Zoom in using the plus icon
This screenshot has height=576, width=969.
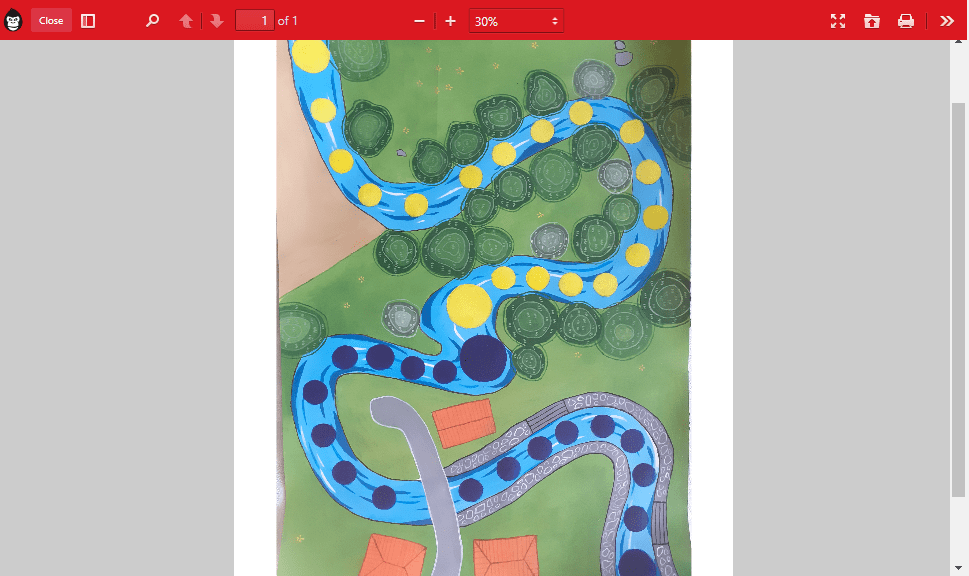(450, 20)
